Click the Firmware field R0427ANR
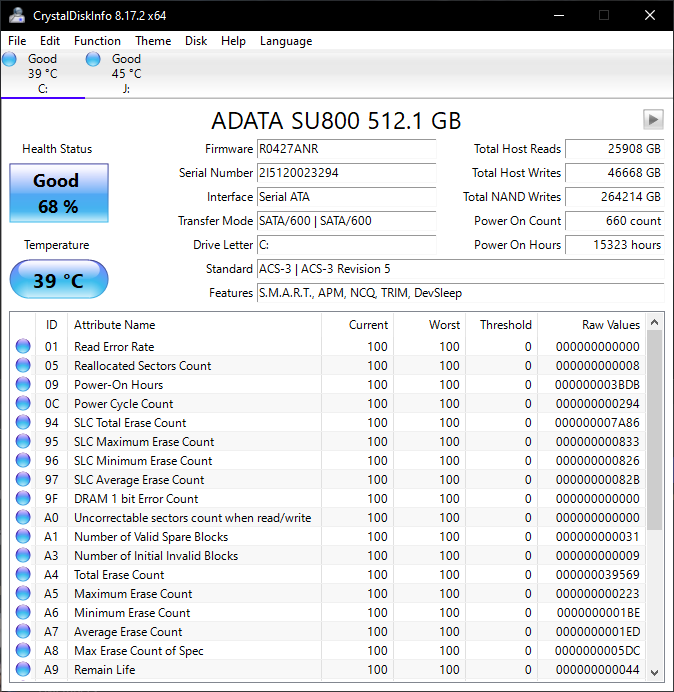Image resolution: width=674 pixels, height=692 pixels. click(x=346, y=149)
